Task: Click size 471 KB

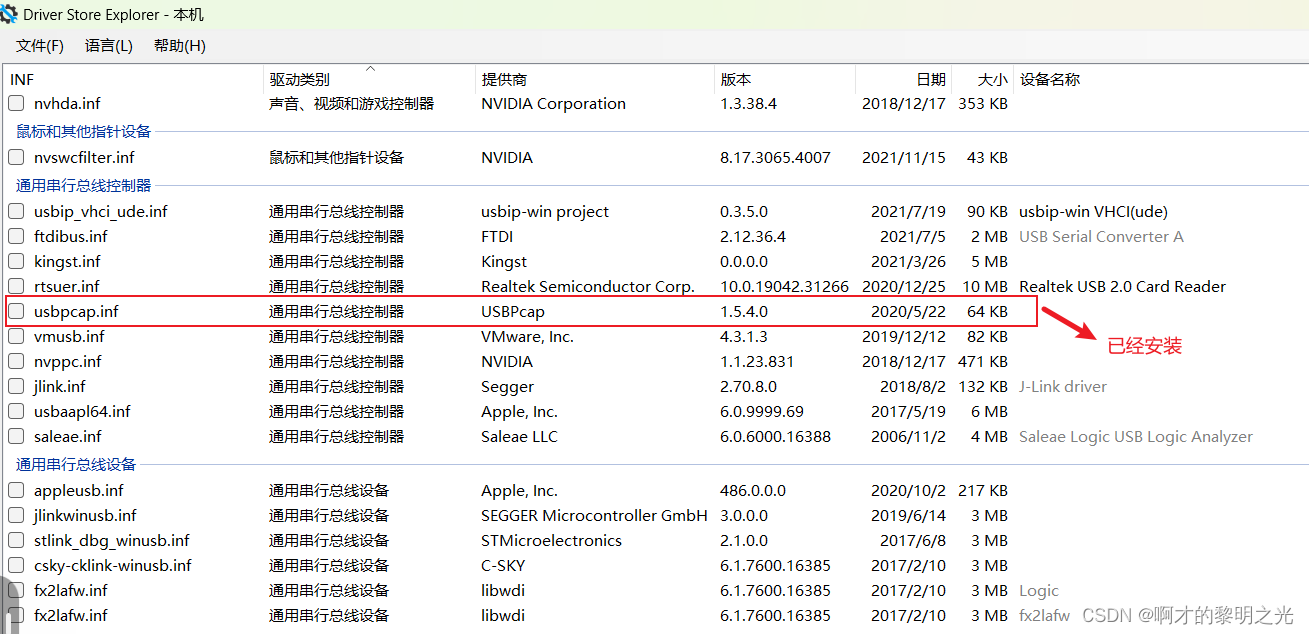Action: coord(982,361)
